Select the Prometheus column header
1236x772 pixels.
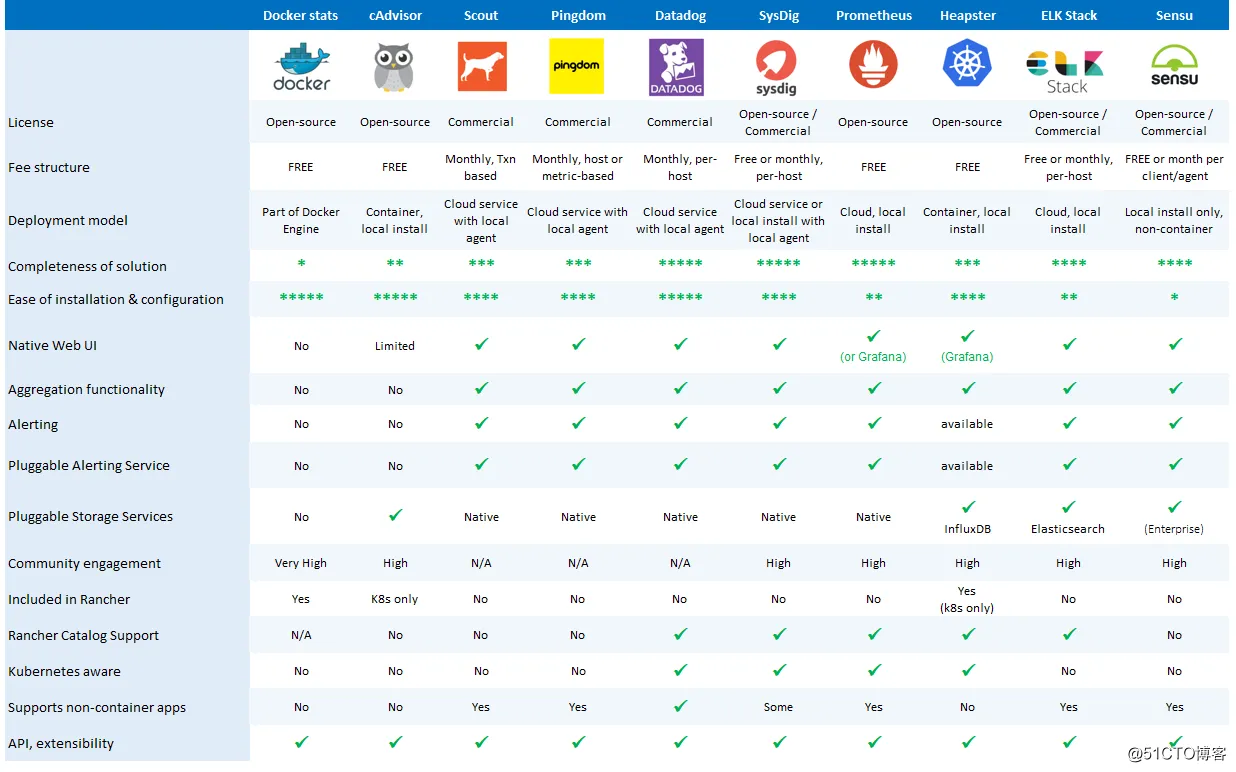[874, 15]
